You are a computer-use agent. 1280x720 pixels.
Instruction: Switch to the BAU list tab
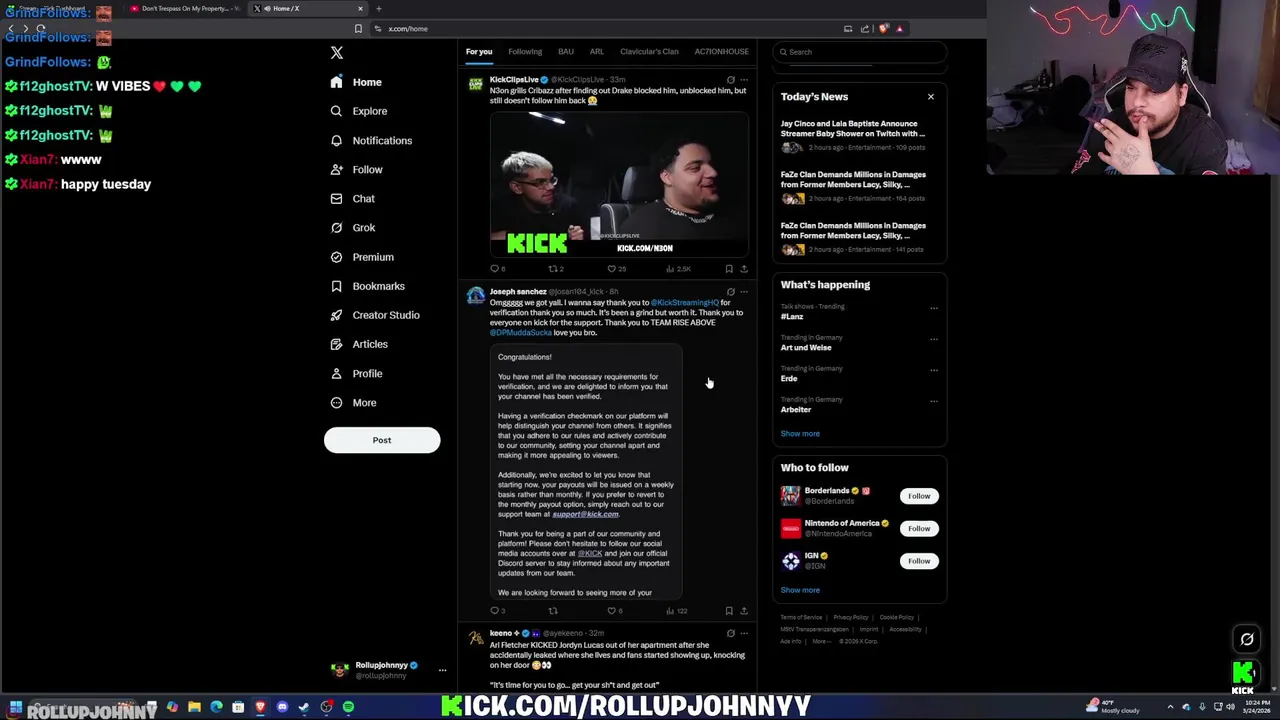click(x=566, y=51)
